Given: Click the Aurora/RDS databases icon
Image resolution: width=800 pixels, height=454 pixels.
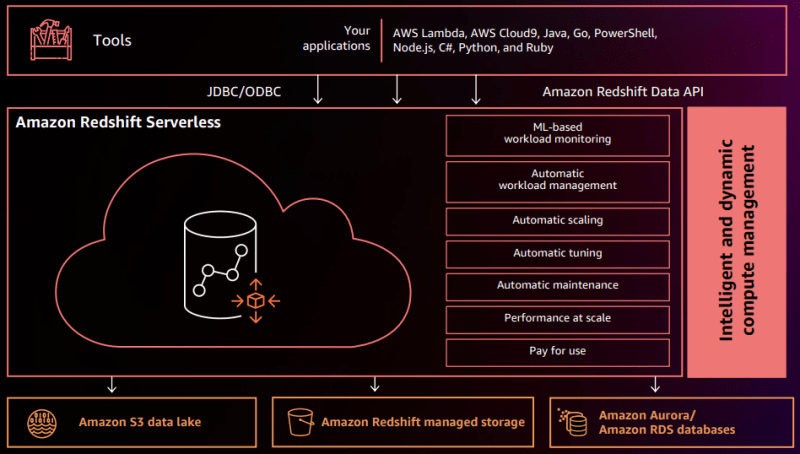Looking at the screenshot, I should 573,422.
